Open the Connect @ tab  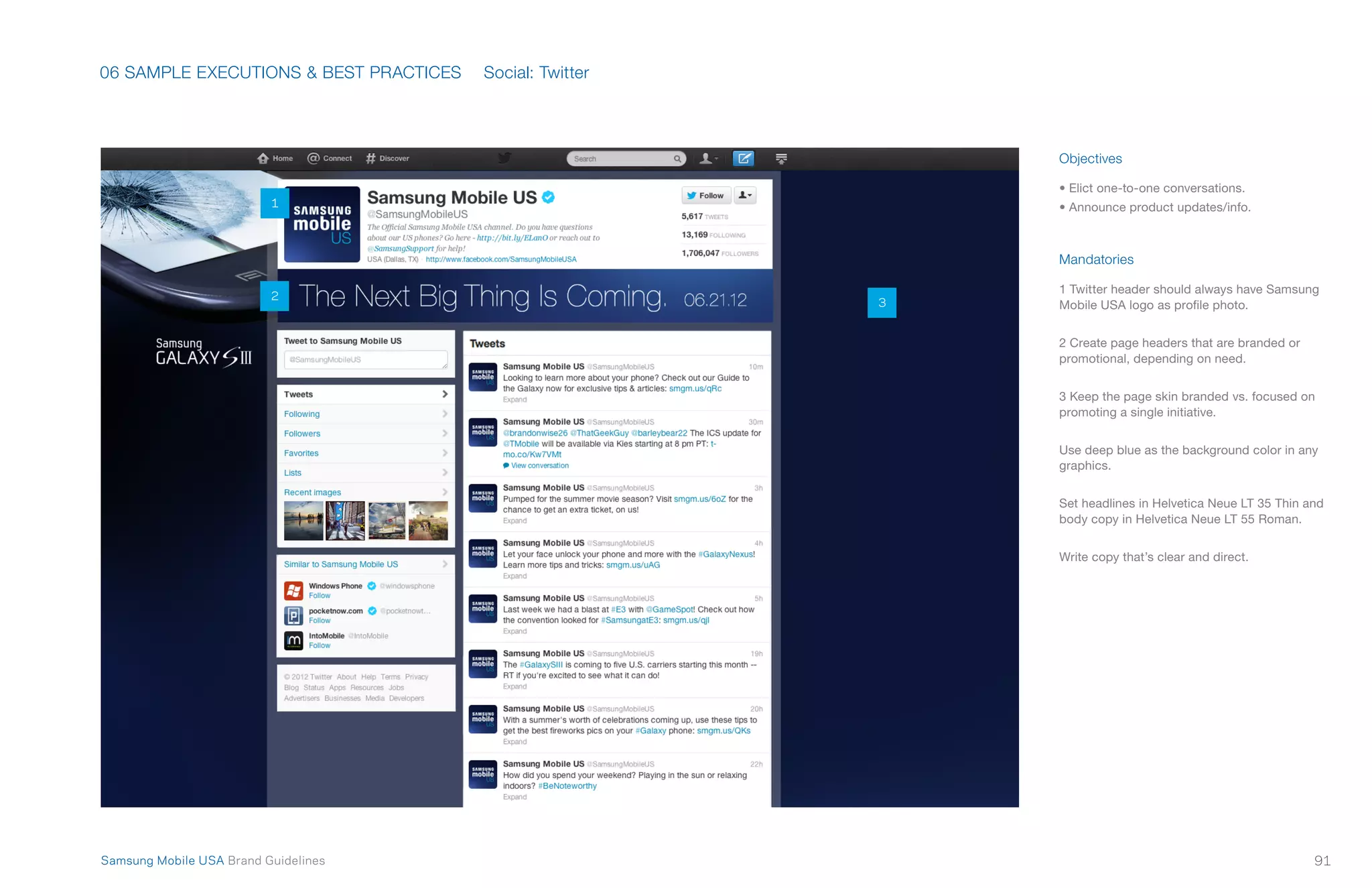pos(330,158)
